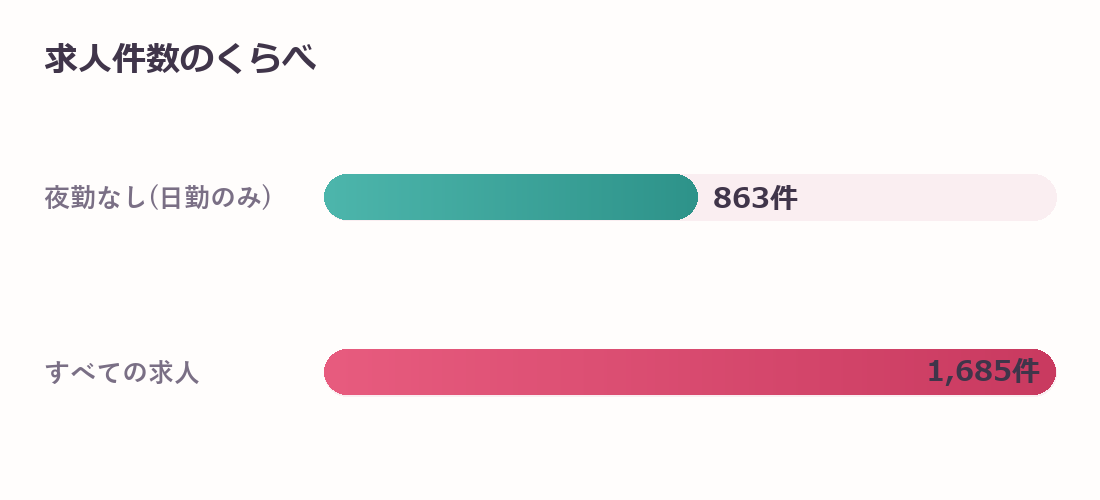Click the 求人件数のくらべ chart title
Image resolution: width=1100 pixels, height=500 pixels.
(x=180, y=58)
